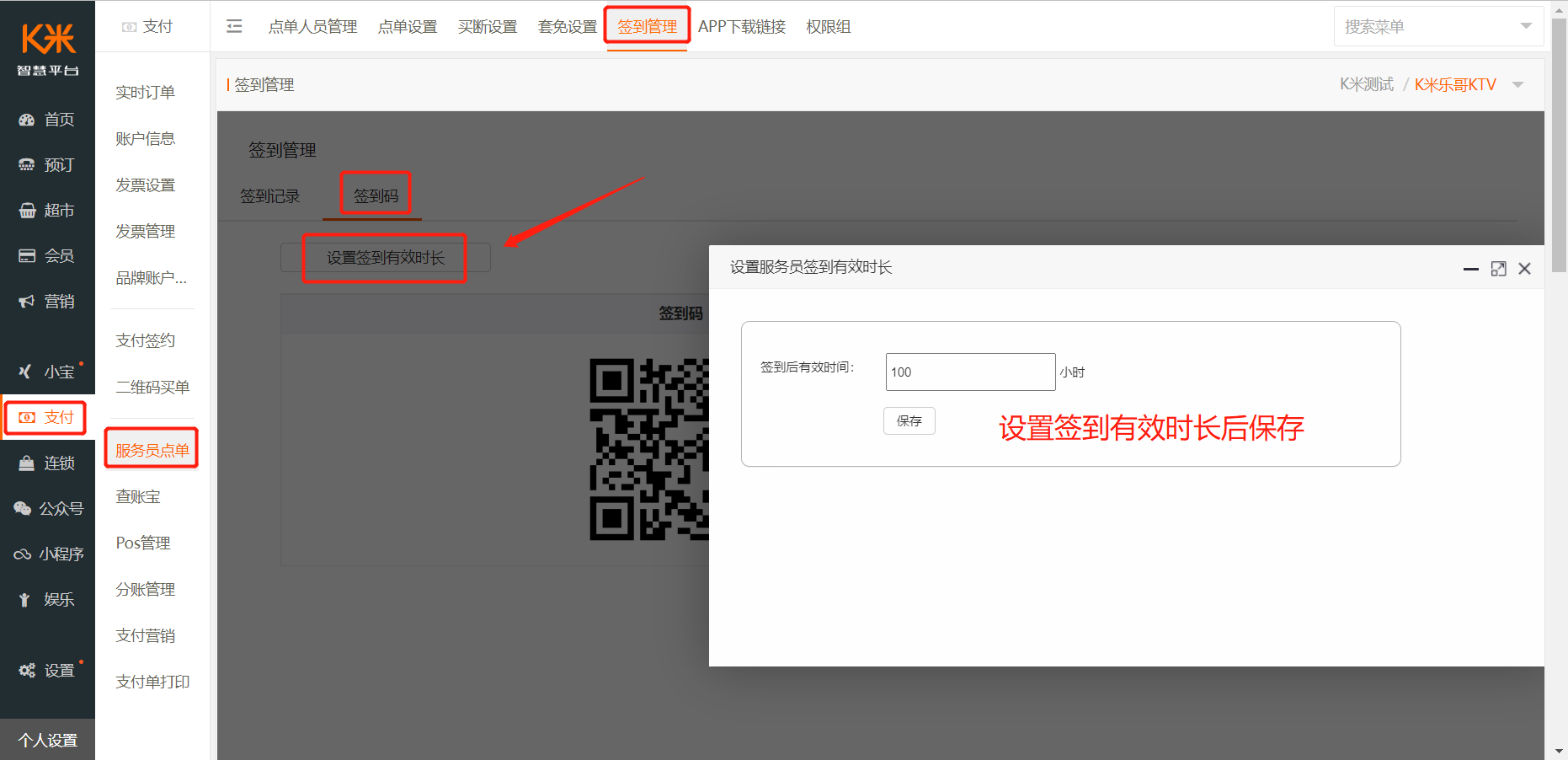This screenshot has height=760, width=1568.
Task: Open 公众号 WeChat icon
Action: pyautogui.click(x=23, y=509)
